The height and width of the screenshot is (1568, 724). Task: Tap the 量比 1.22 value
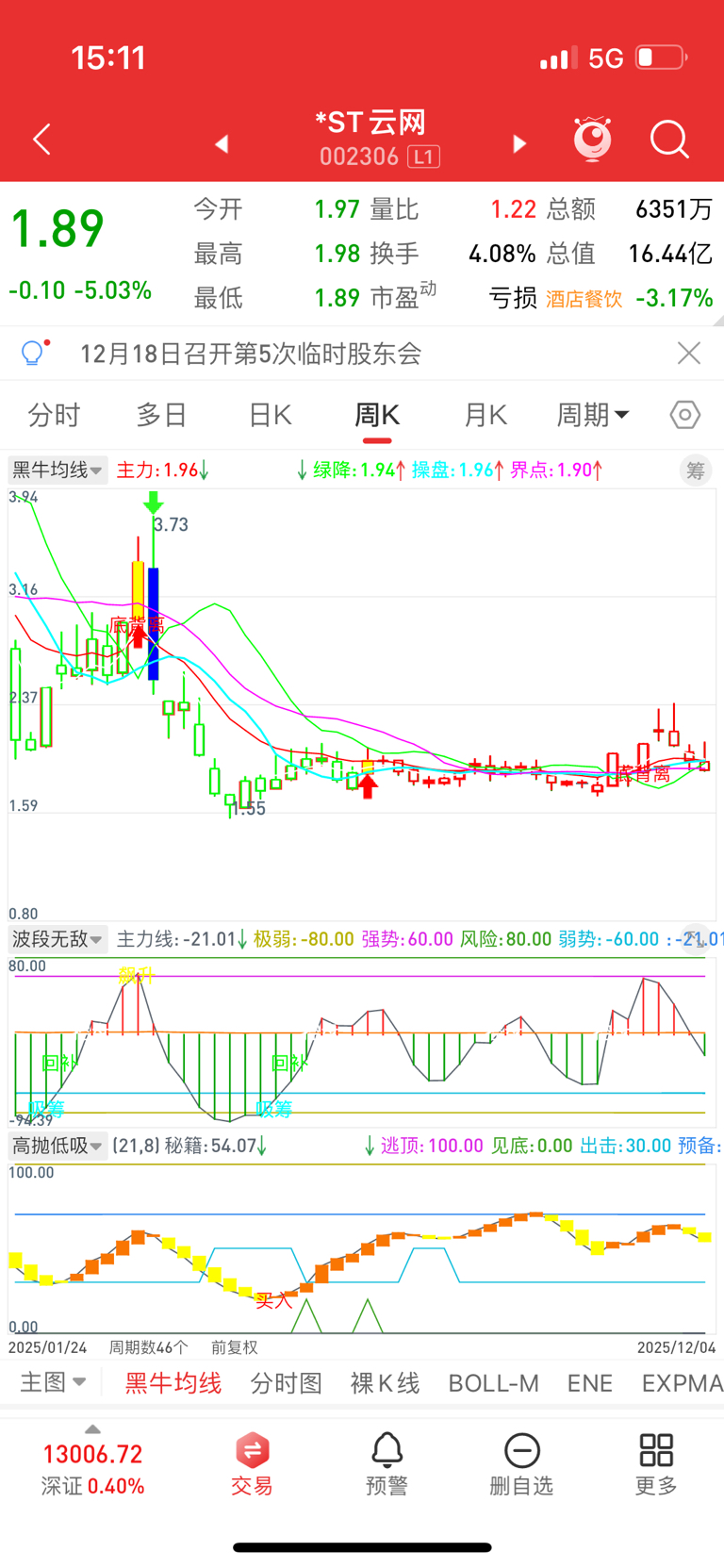pyautogui.click(x=514, y=208)
